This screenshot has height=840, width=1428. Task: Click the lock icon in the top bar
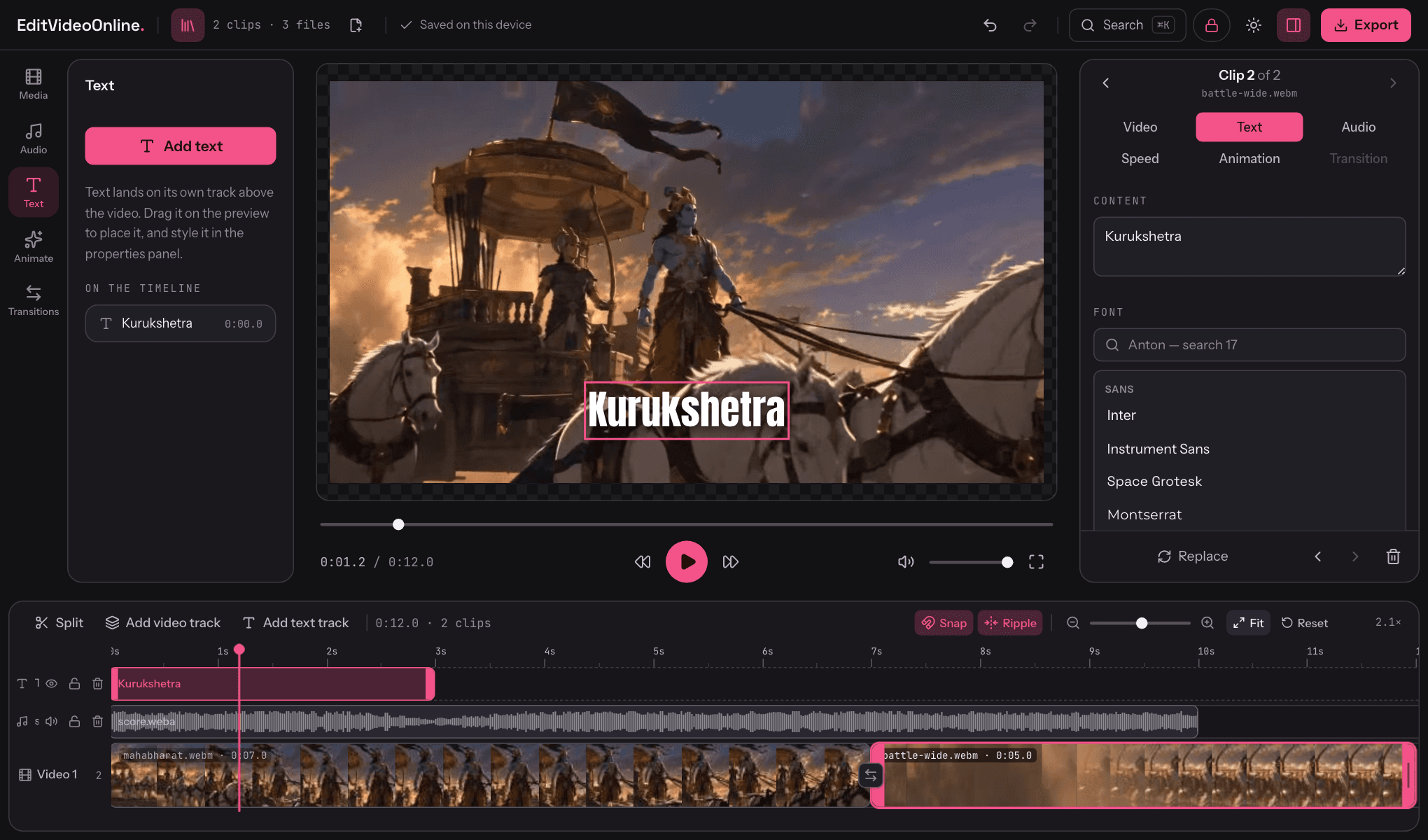click(x=1212, y=25)
